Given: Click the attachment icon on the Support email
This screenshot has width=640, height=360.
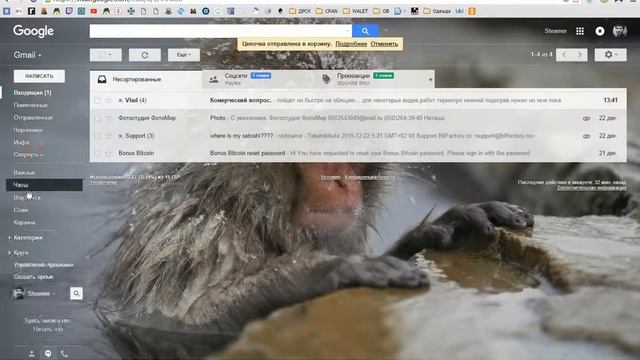Looking at the screenshot, I should (586, 136).
